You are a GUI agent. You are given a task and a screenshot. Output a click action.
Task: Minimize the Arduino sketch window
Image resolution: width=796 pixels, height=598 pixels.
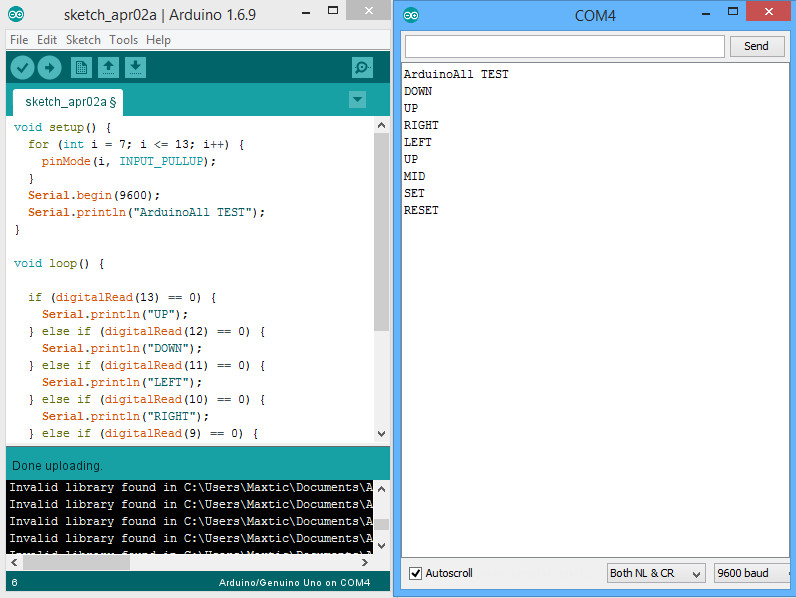(x=306, y=12)
